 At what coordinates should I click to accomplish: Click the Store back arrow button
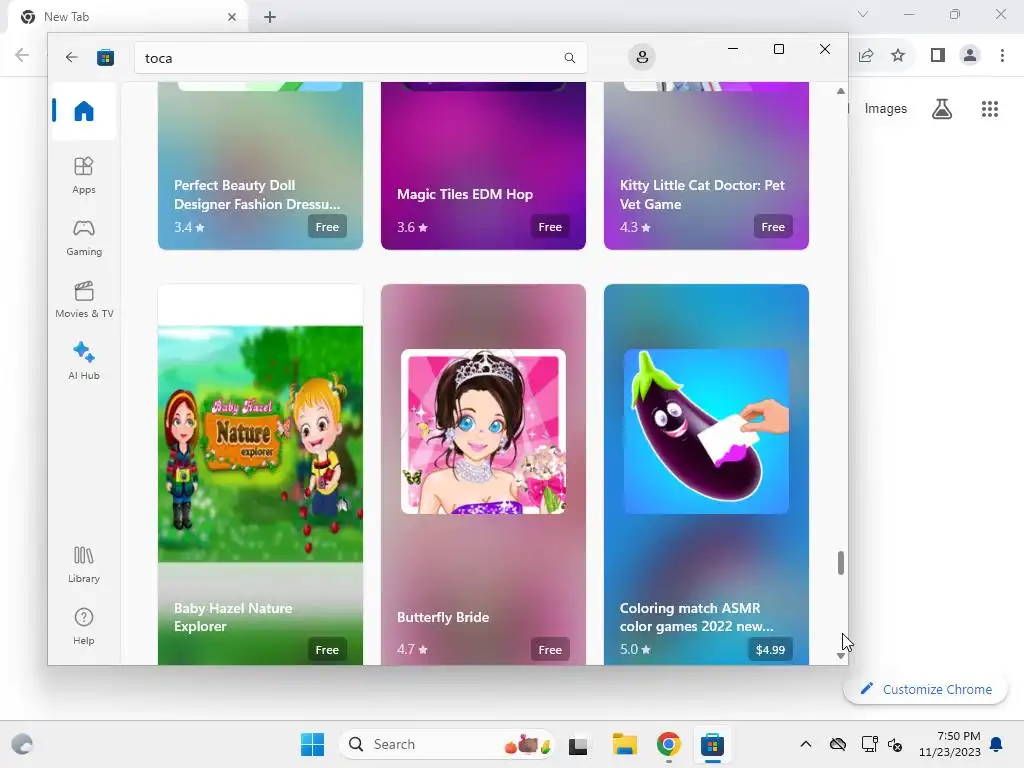72,57
